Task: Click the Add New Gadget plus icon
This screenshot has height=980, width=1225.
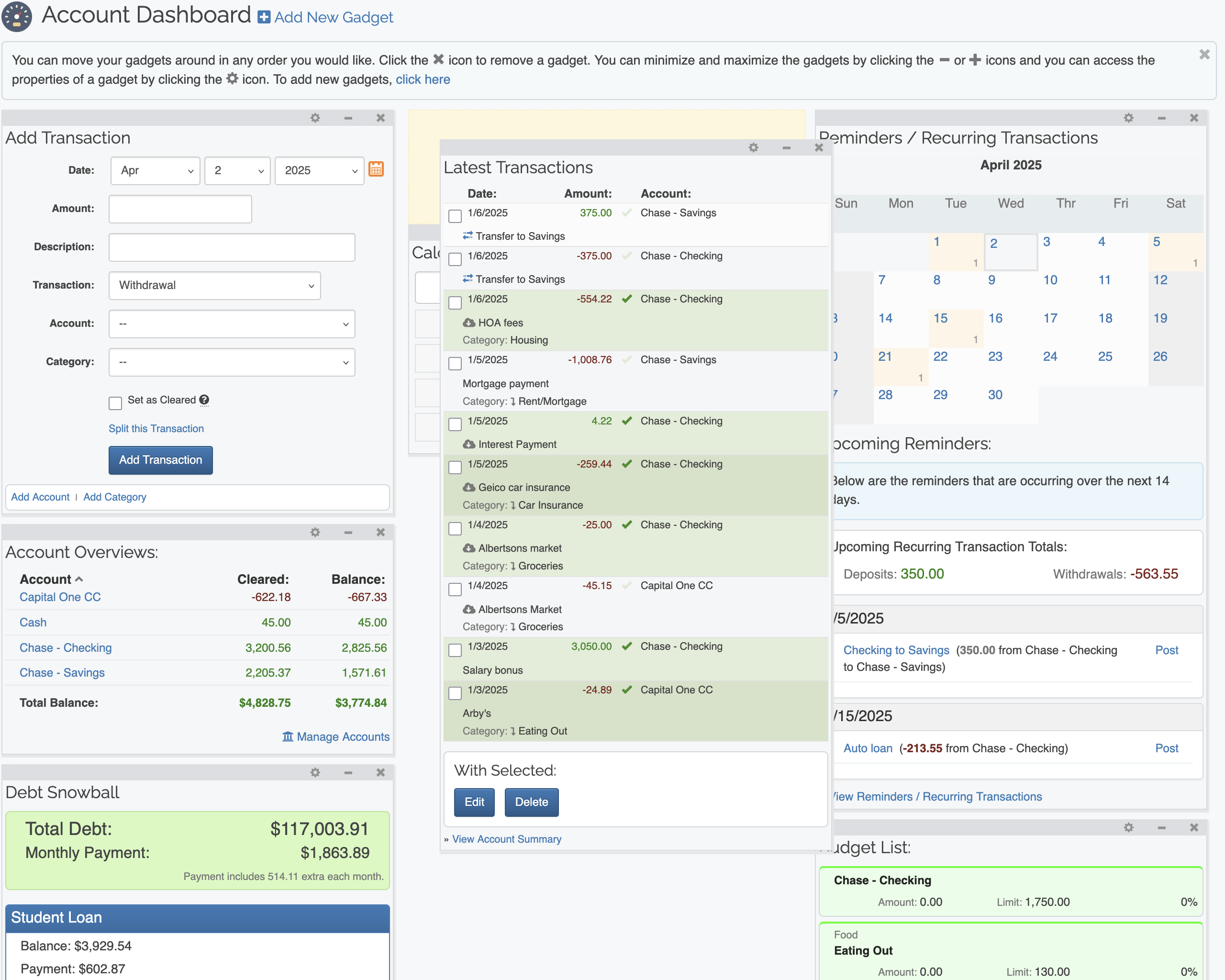Action: (x=264, y=17)
